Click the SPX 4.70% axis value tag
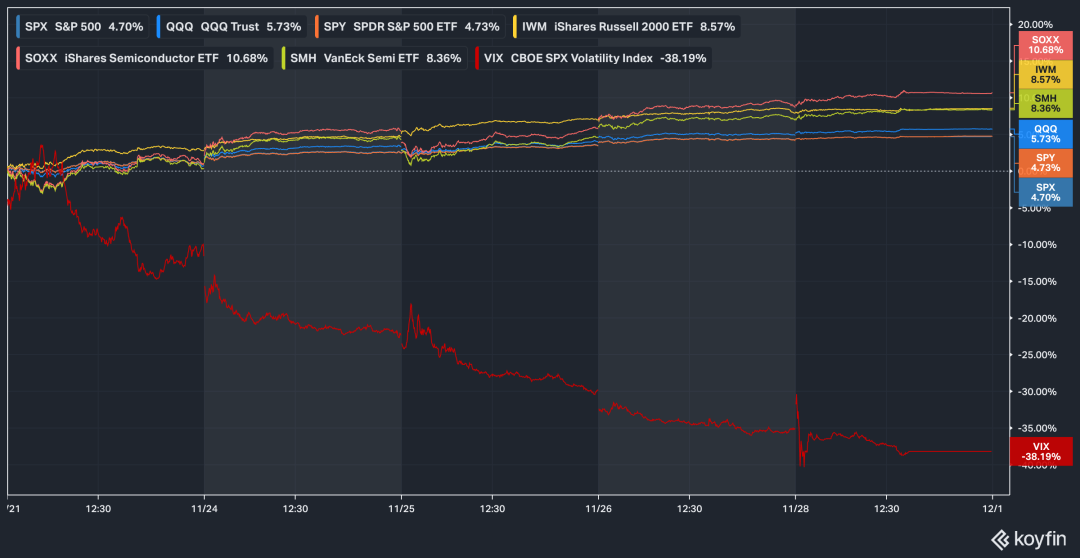Screen dimensions: 1080x558 point(1045,192)
